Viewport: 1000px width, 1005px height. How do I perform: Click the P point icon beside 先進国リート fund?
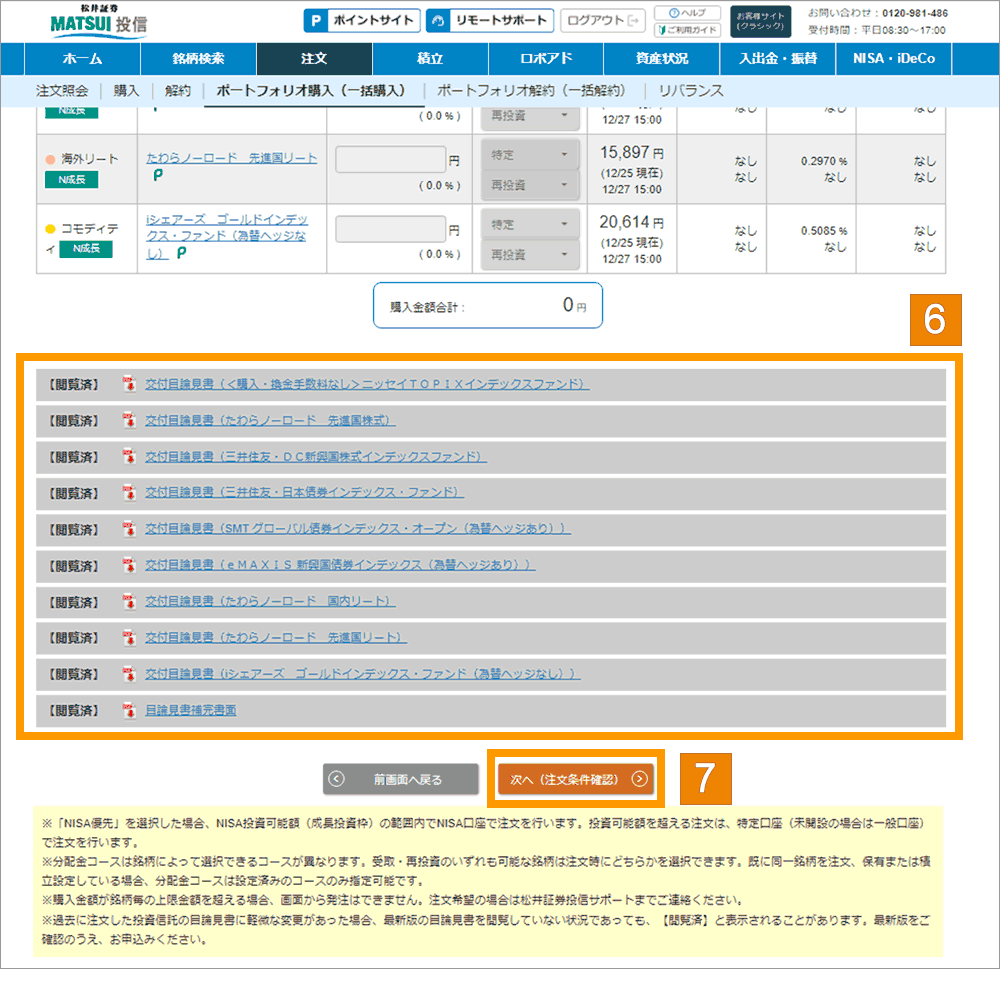[x=158, y=175]
